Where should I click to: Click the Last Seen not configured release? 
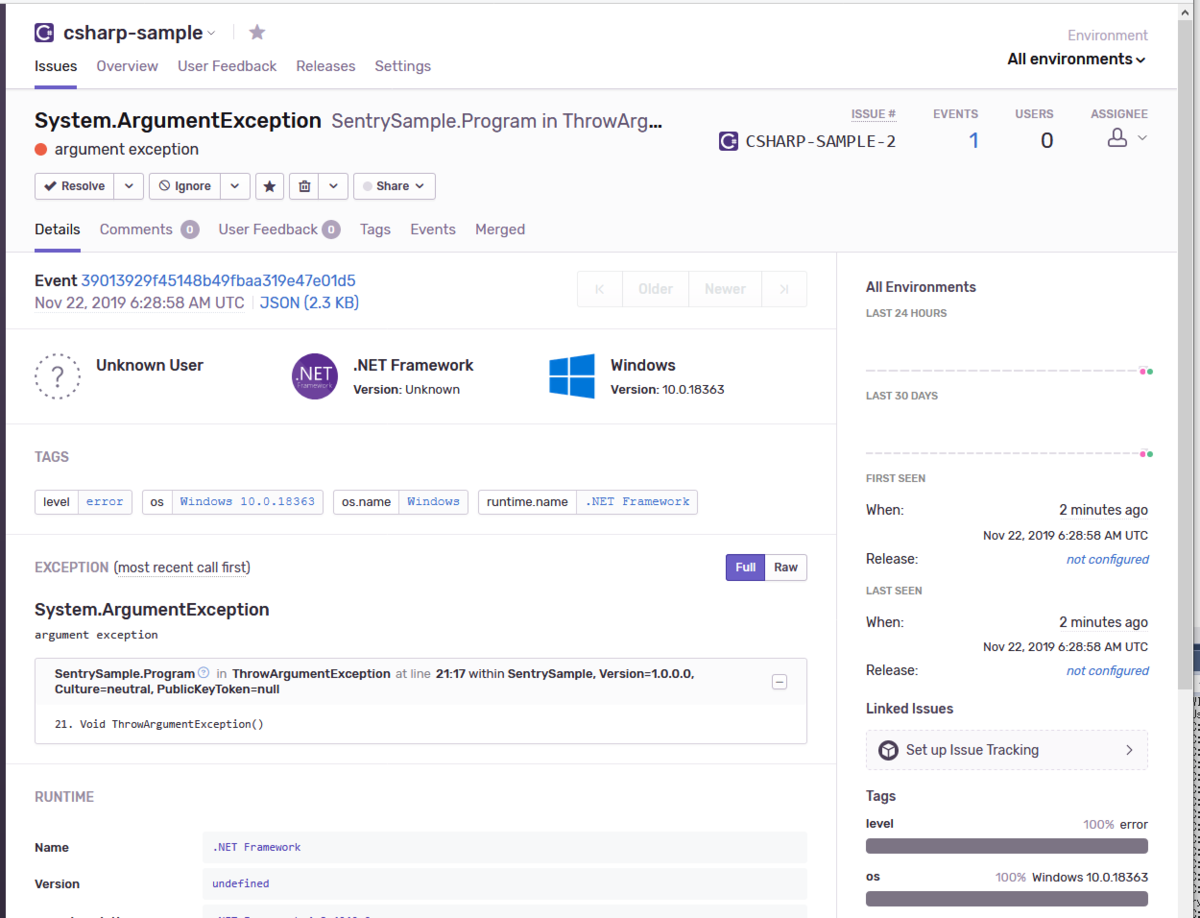[1107, 671]
